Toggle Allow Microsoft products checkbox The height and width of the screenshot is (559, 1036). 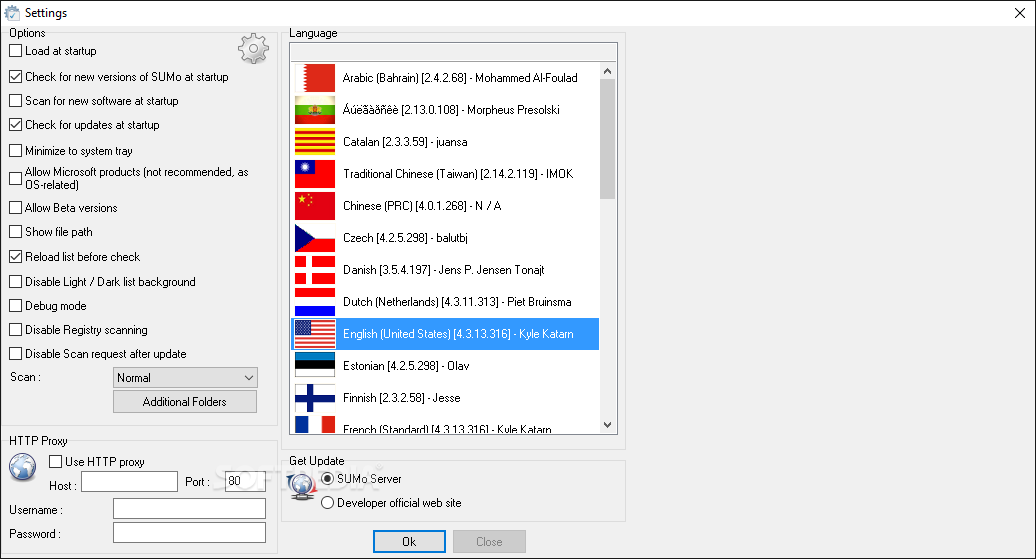tap(16, 178)
